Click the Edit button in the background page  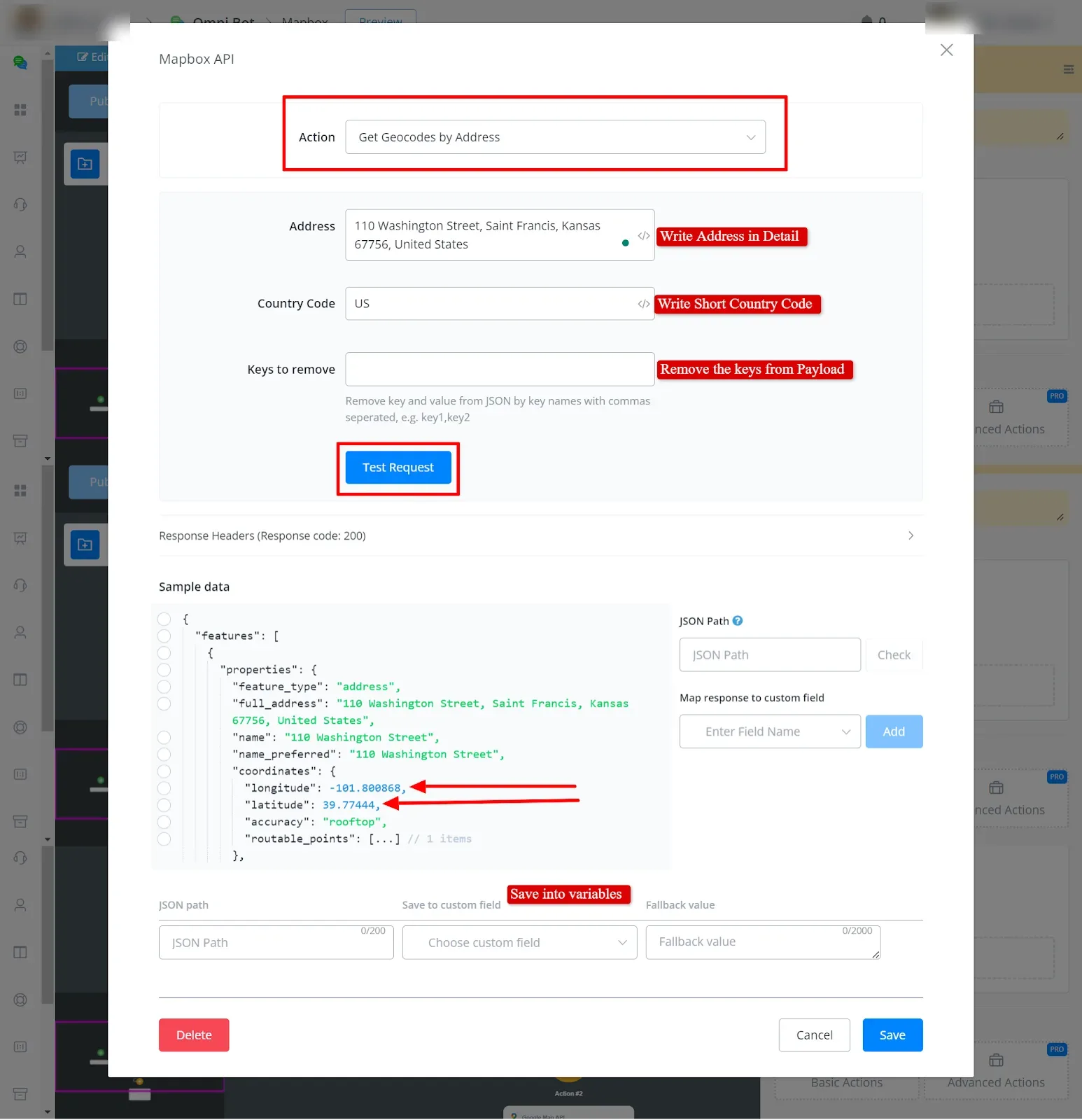tap(92, 57)
